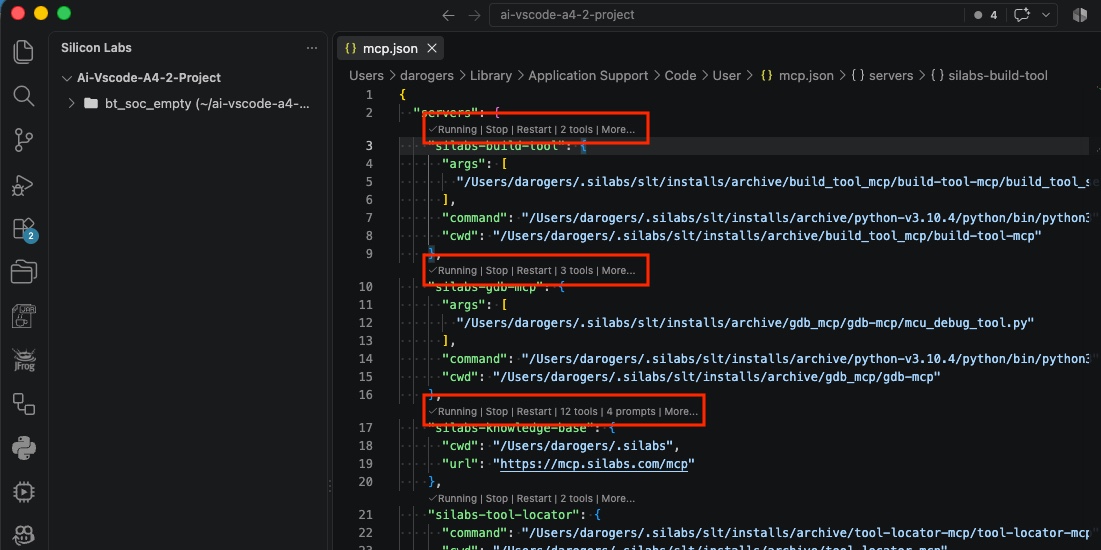Open the Users breadcrumb
The height and width of the screenshot is (550, 1101).
click(367, 75)
